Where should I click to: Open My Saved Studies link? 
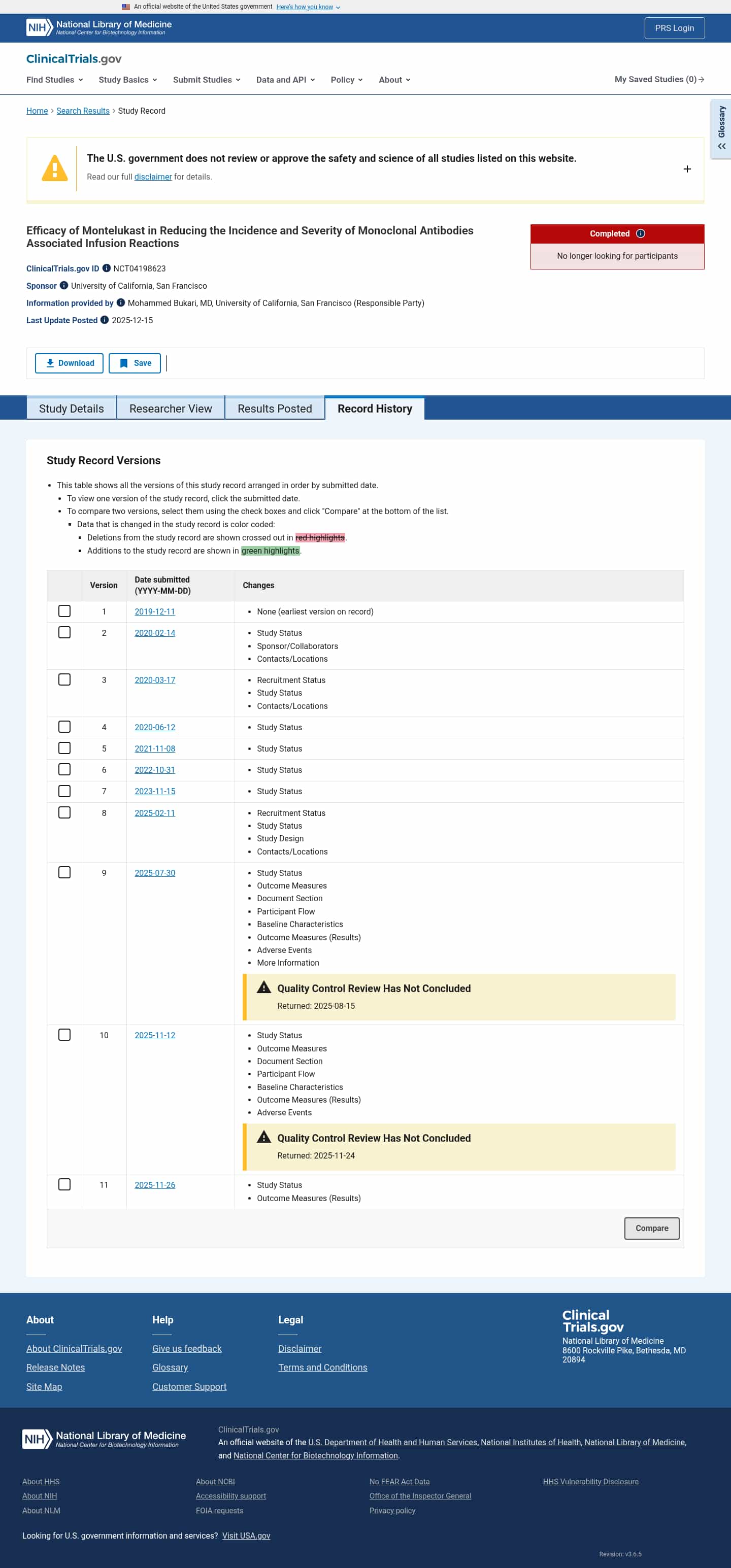(x=660, y=80)
